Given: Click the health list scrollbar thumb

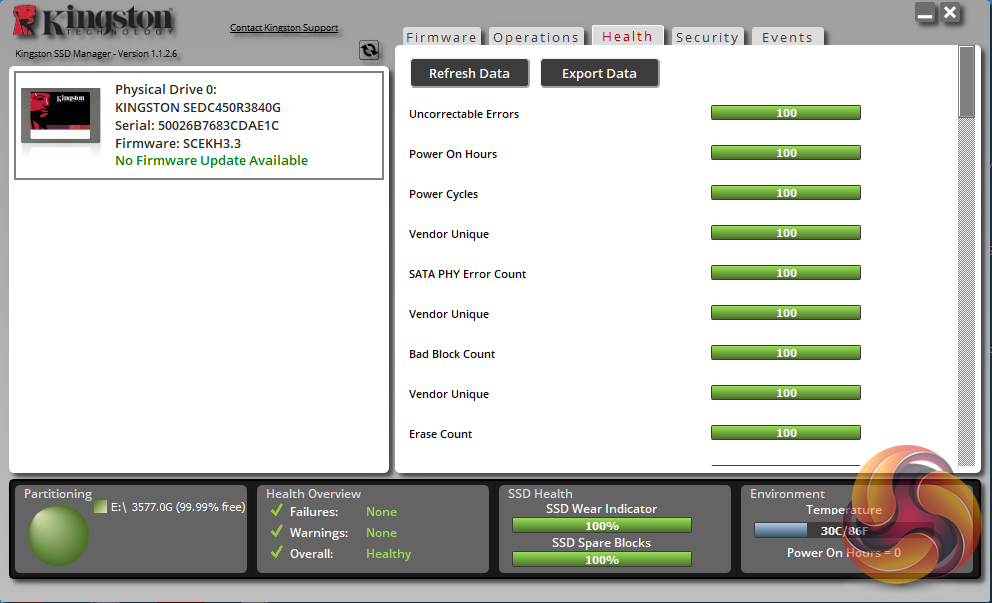Looking at the screenshot, I should [x=966, y=82].
